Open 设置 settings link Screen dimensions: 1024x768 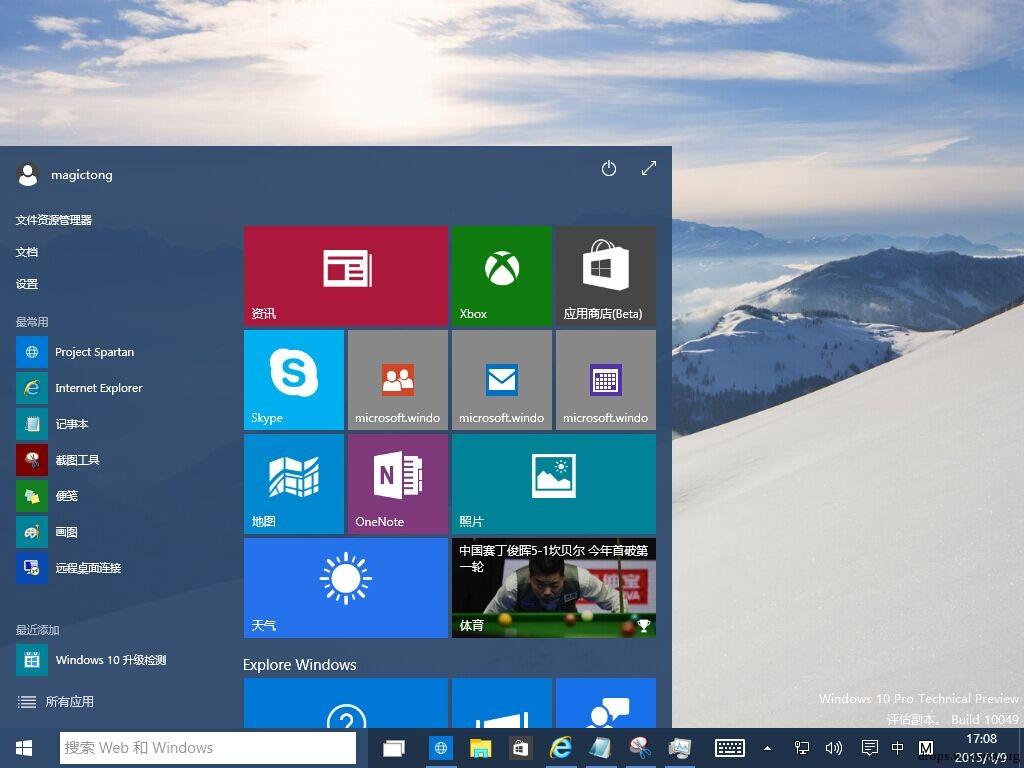pos(27,284)
